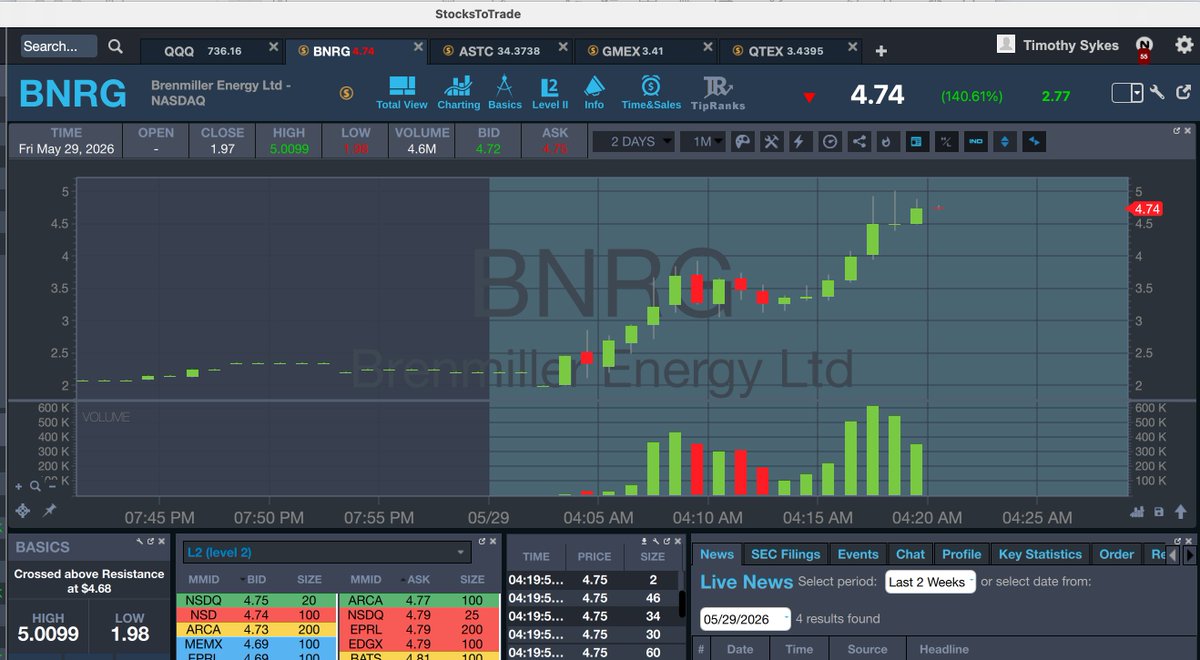Viewport: 1200px width, 660px height.
Task: Open the Total View layout
Action: [401, 92]
